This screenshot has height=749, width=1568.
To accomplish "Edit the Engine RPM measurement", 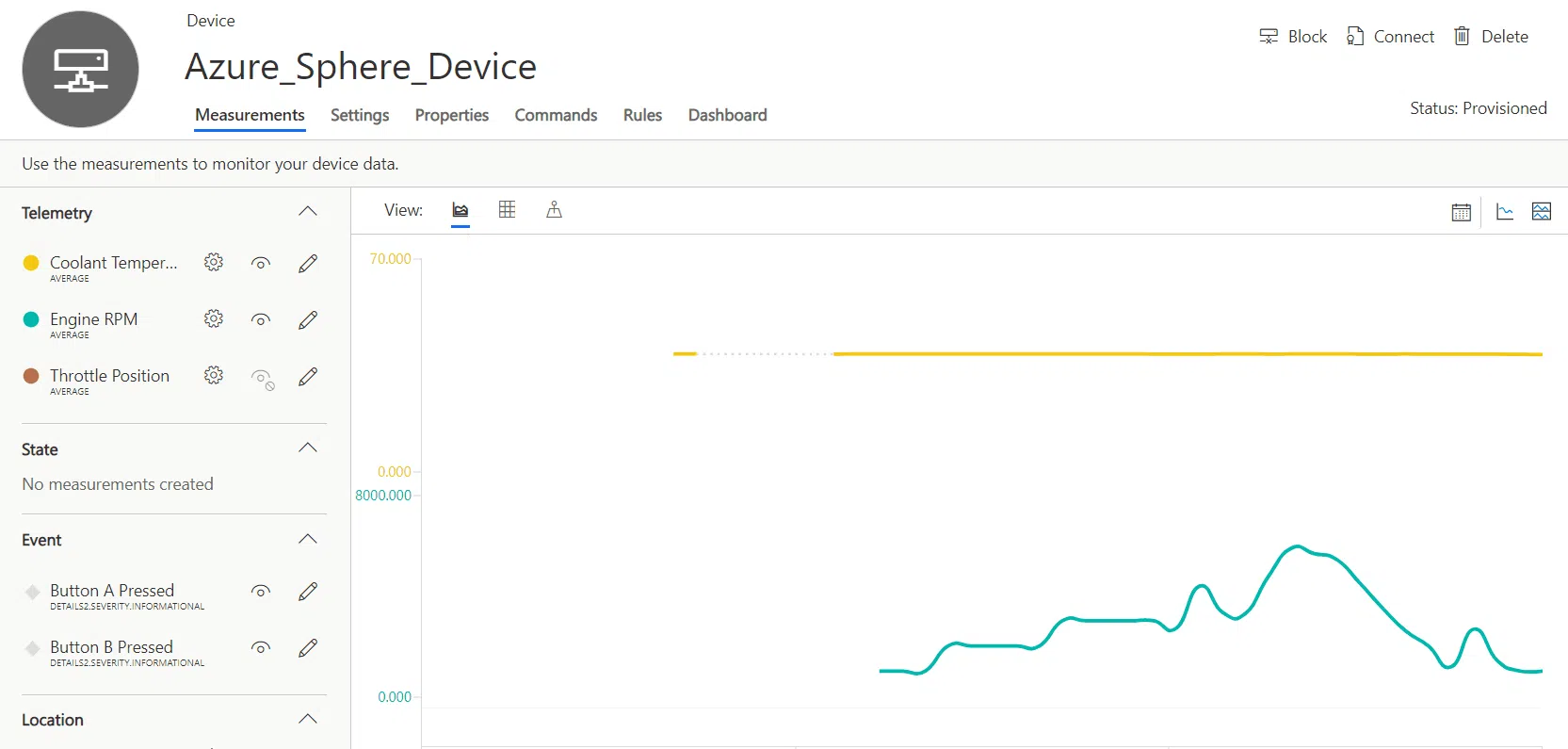I will (308, 320).
